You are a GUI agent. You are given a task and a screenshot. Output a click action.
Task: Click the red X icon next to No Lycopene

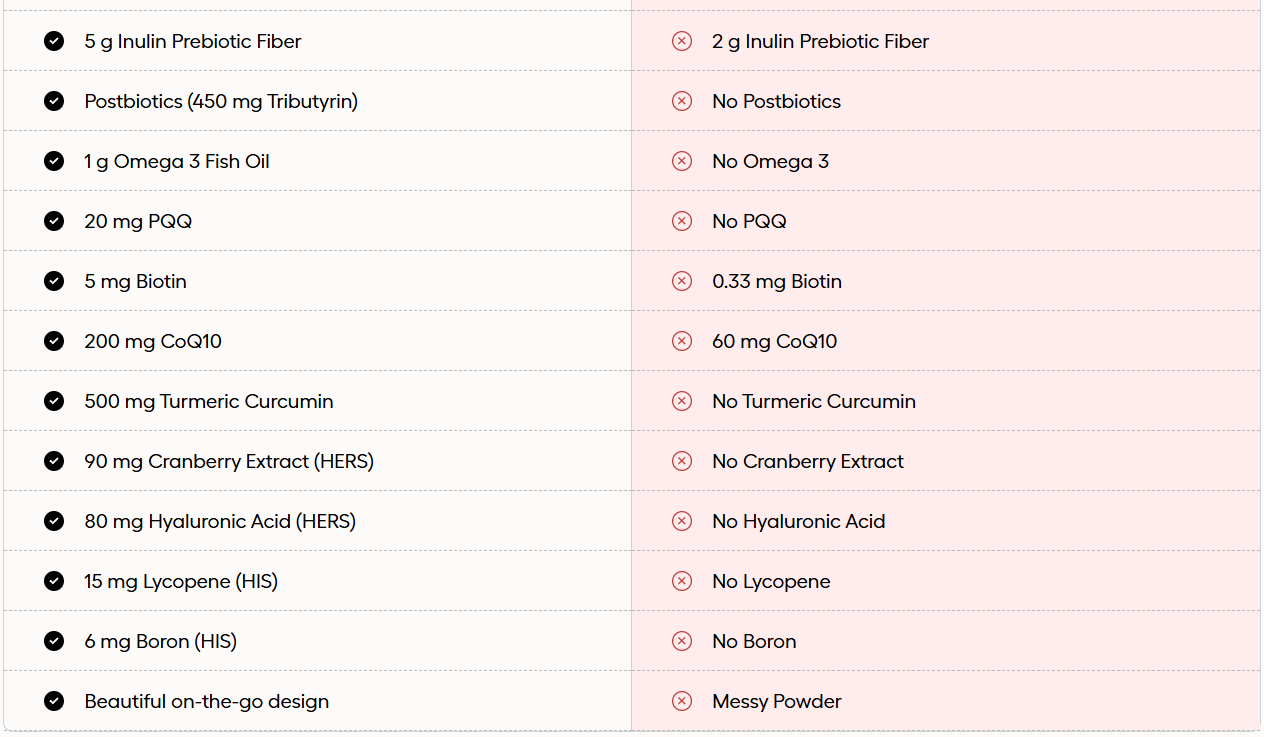click(682, 581)
